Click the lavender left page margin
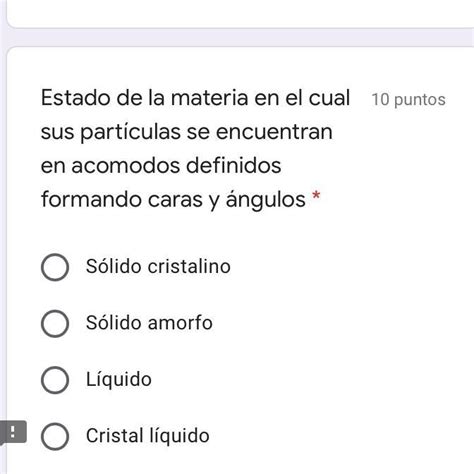Viewport: 474px width, 474px height. 3,233
